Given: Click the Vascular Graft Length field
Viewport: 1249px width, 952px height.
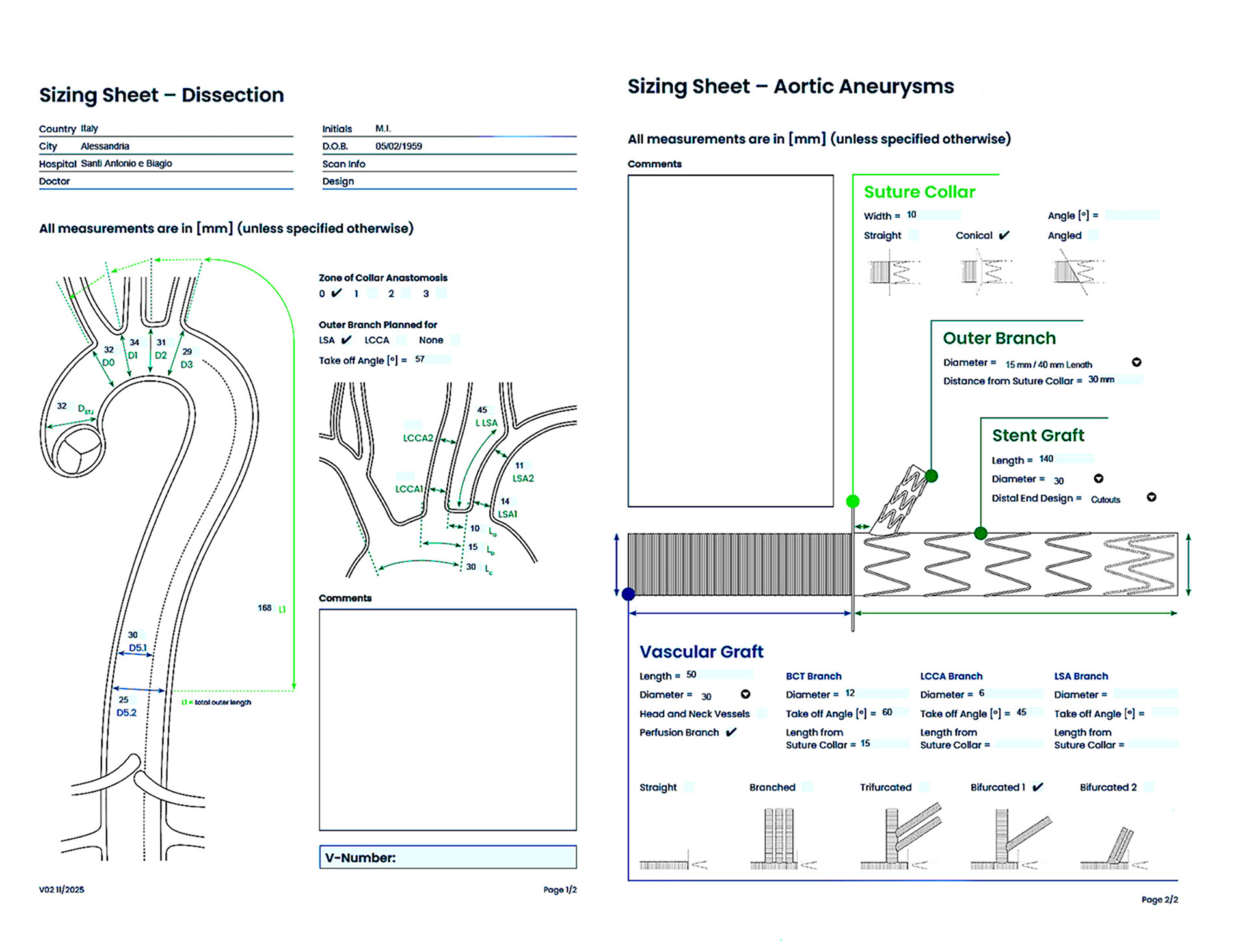Looking at the screenshot, I should (719, 675).
